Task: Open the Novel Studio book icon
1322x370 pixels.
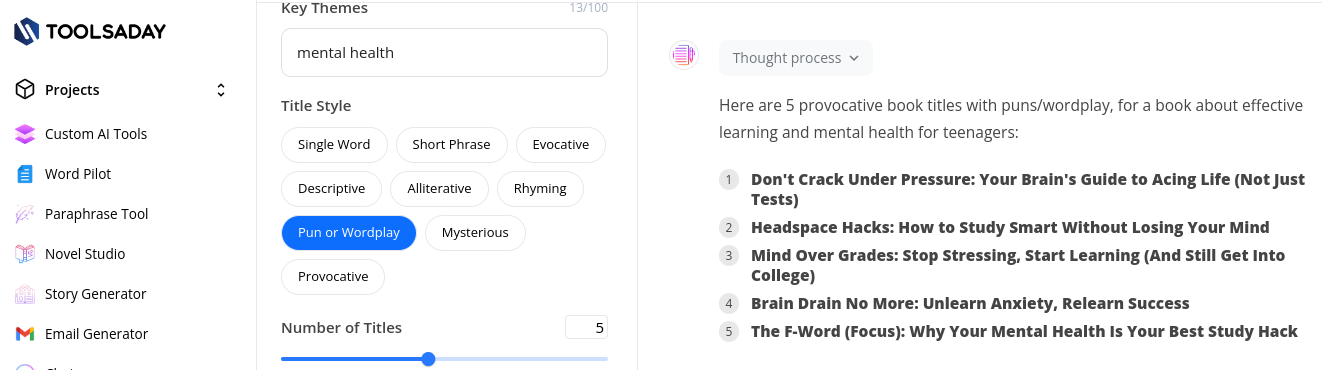Action: pyautogui.click(x=25, y=254)
